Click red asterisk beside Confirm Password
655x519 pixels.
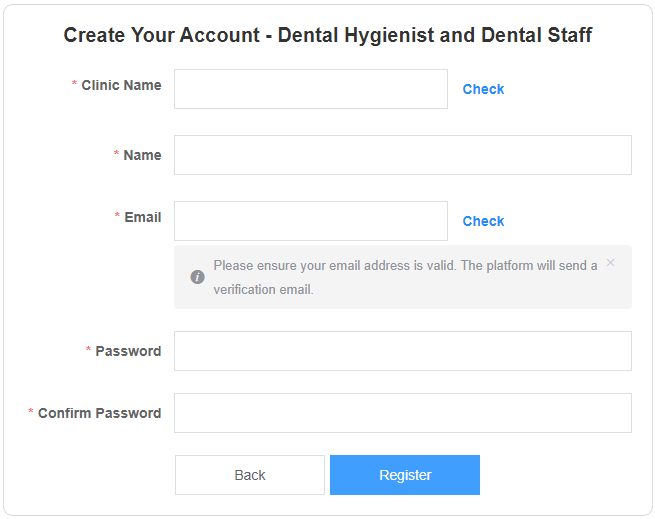(x=30, y=411)
